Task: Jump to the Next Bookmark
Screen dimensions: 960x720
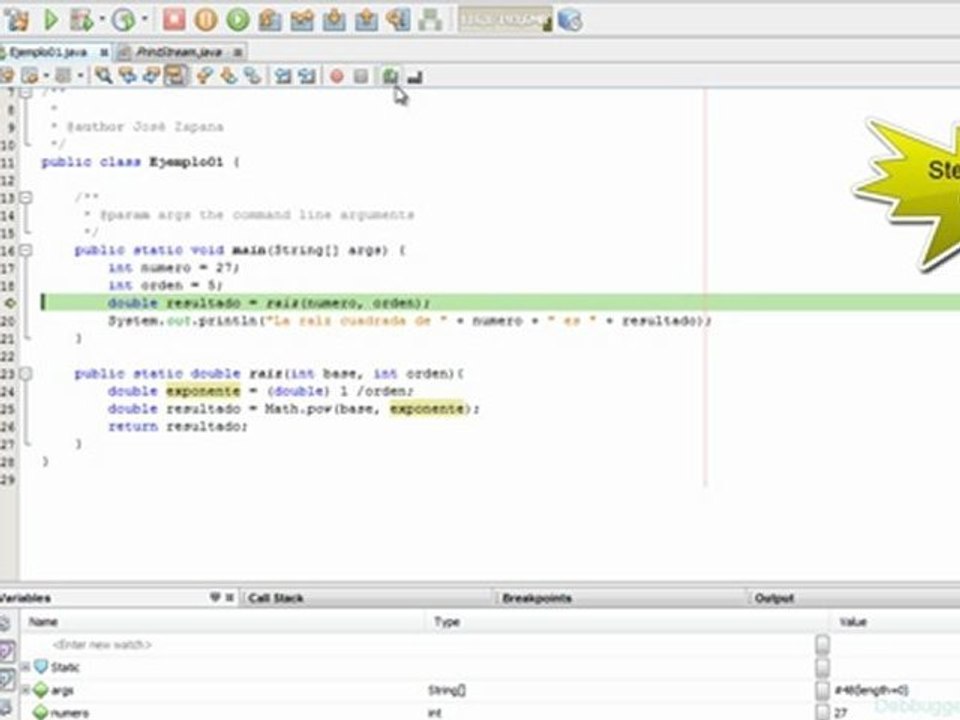Action: pos(228,76)
